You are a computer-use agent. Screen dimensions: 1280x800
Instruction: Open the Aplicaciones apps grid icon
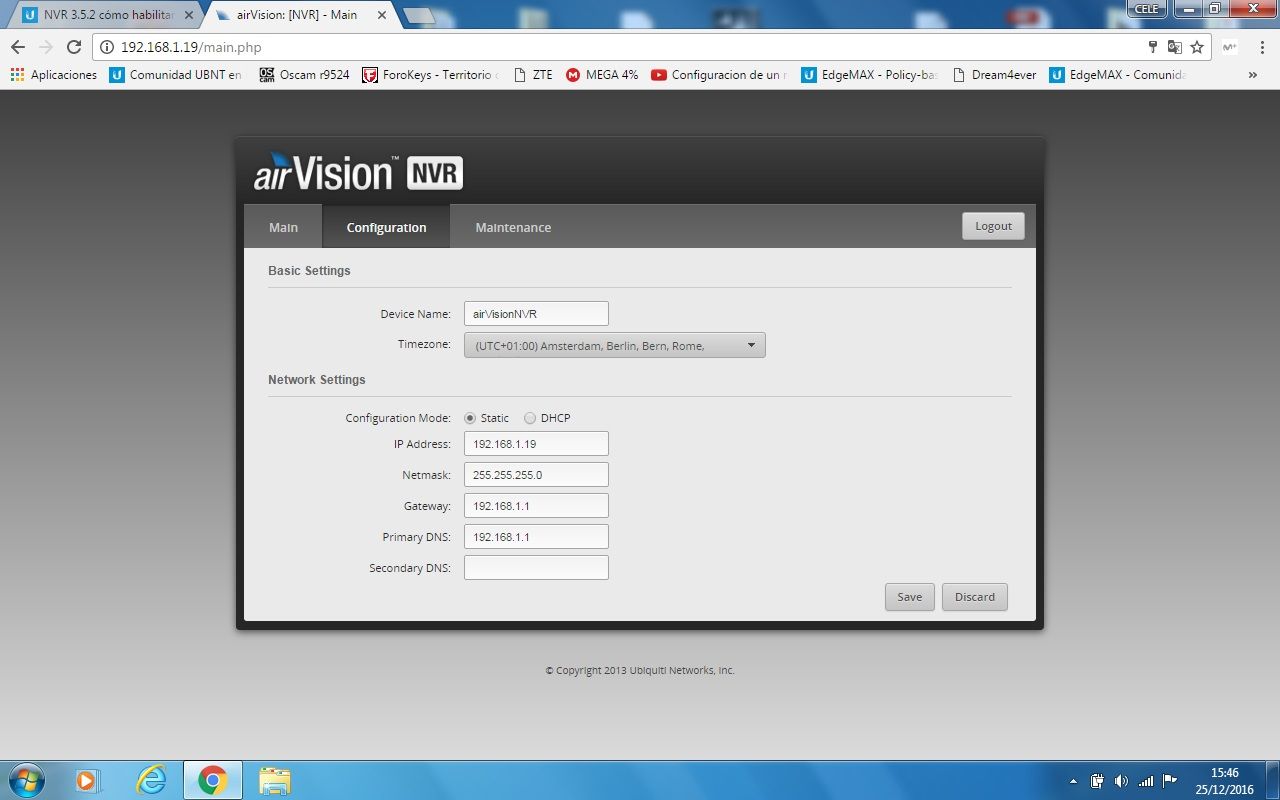[17, 75]
